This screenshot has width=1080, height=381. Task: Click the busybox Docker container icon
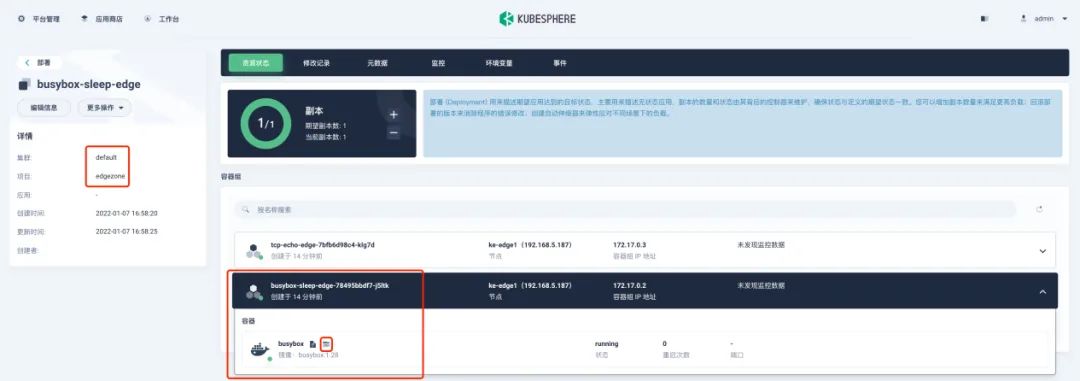[260, 350]
